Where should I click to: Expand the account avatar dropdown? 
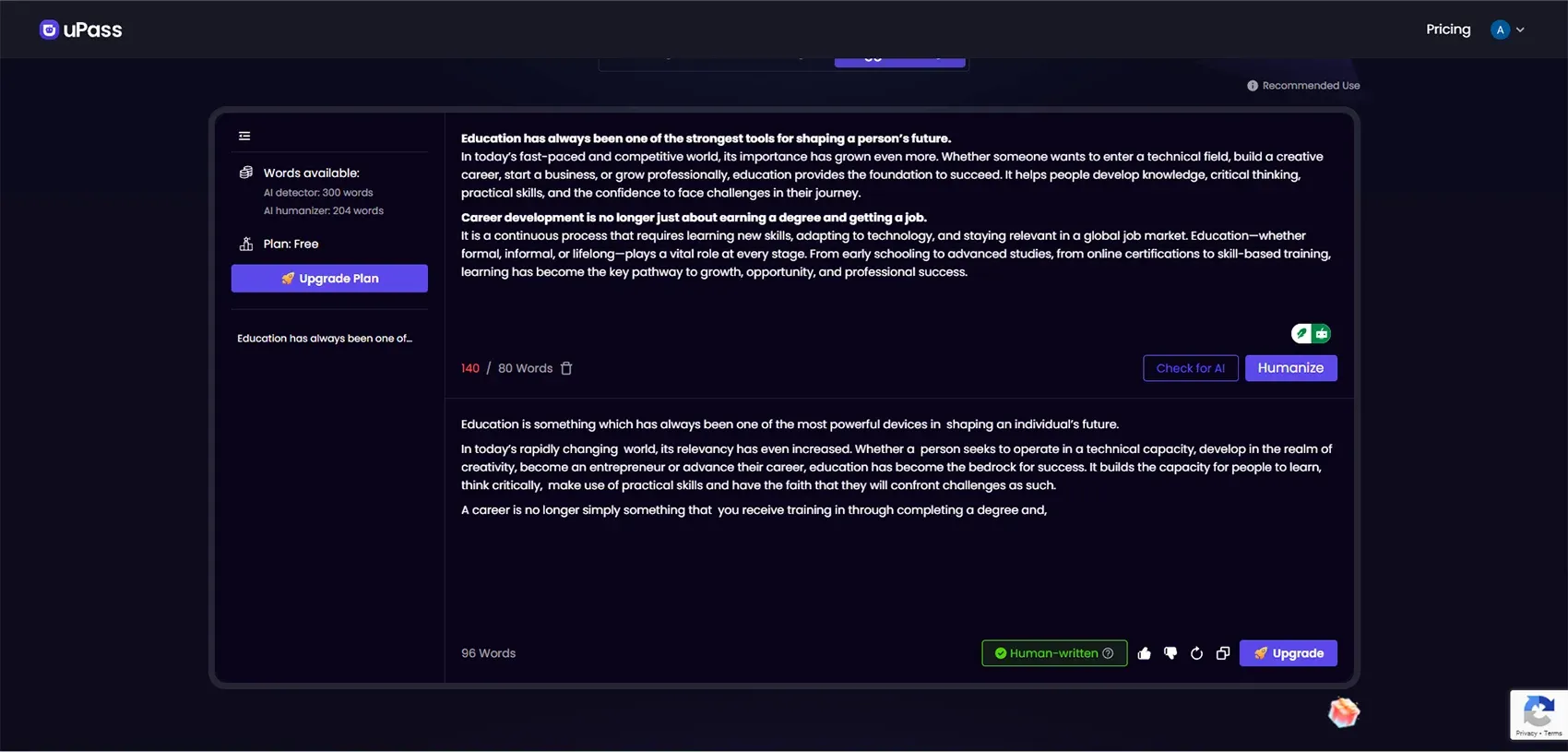(1507, 30)
